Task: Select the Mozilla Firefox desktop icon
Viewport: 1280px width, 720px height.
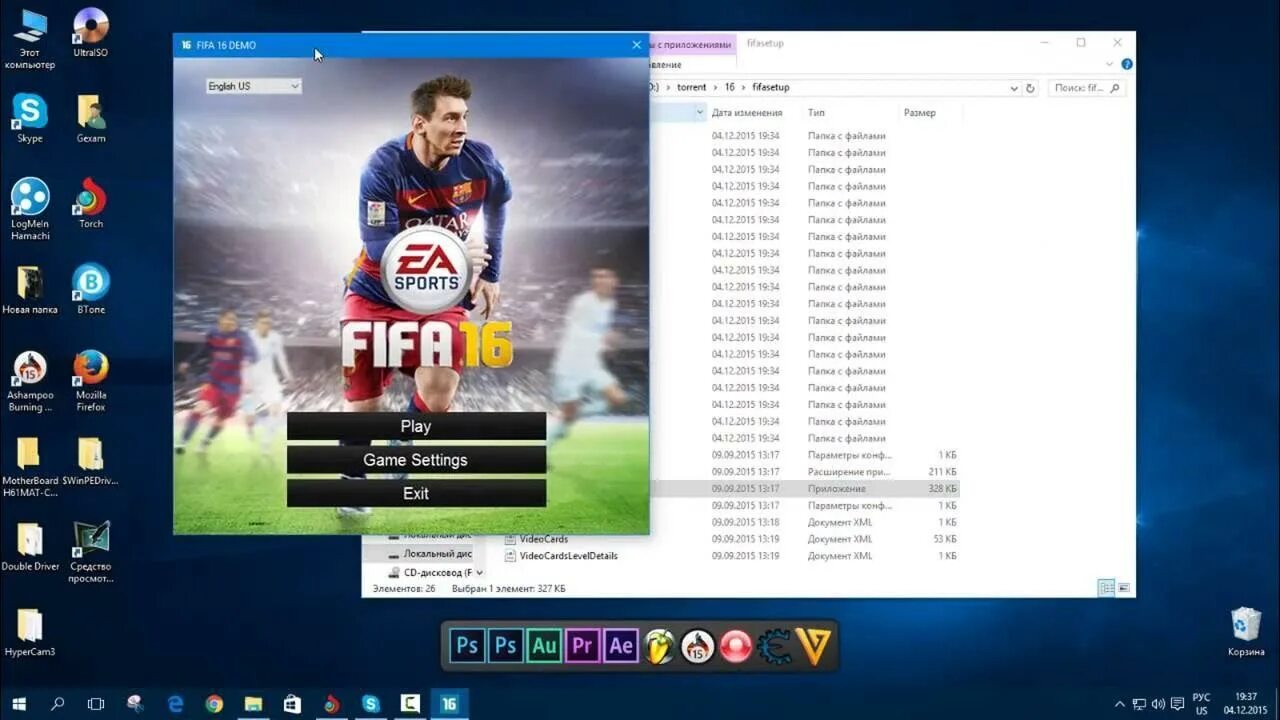Action: point(91,381)
